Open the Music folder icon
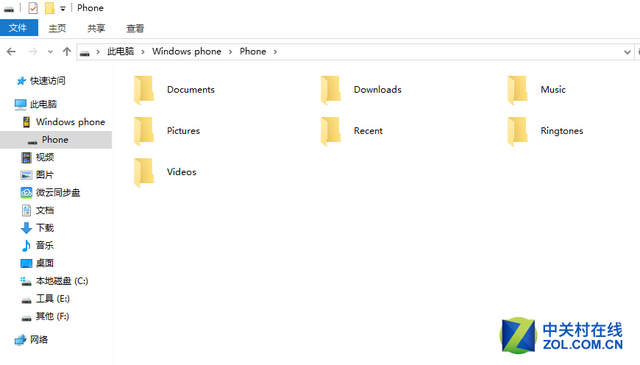The height and width of the screenshot is (365, 640). pos(518,90)
